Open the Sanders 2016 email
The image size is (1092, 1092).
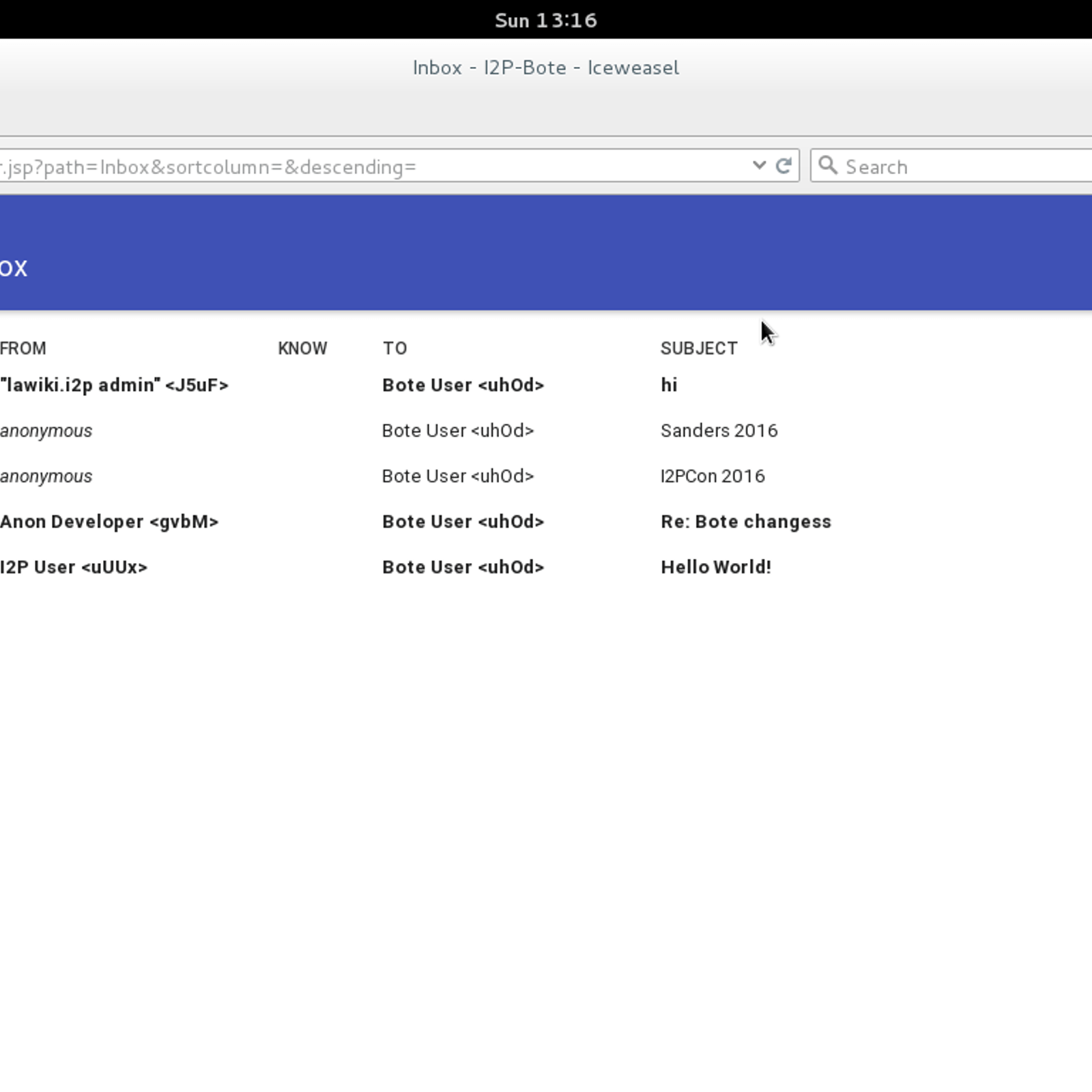719,431
